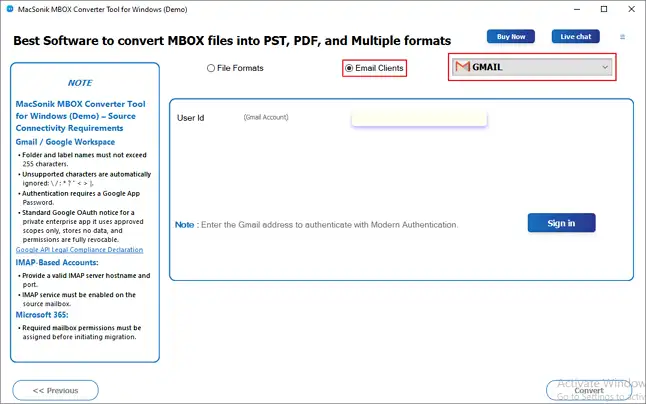Image resolution: width=646 pixels, height=404 pixels.
Task: Expand the GMAIL email client dropdown arrow
Action: click(x=605, y=67)
